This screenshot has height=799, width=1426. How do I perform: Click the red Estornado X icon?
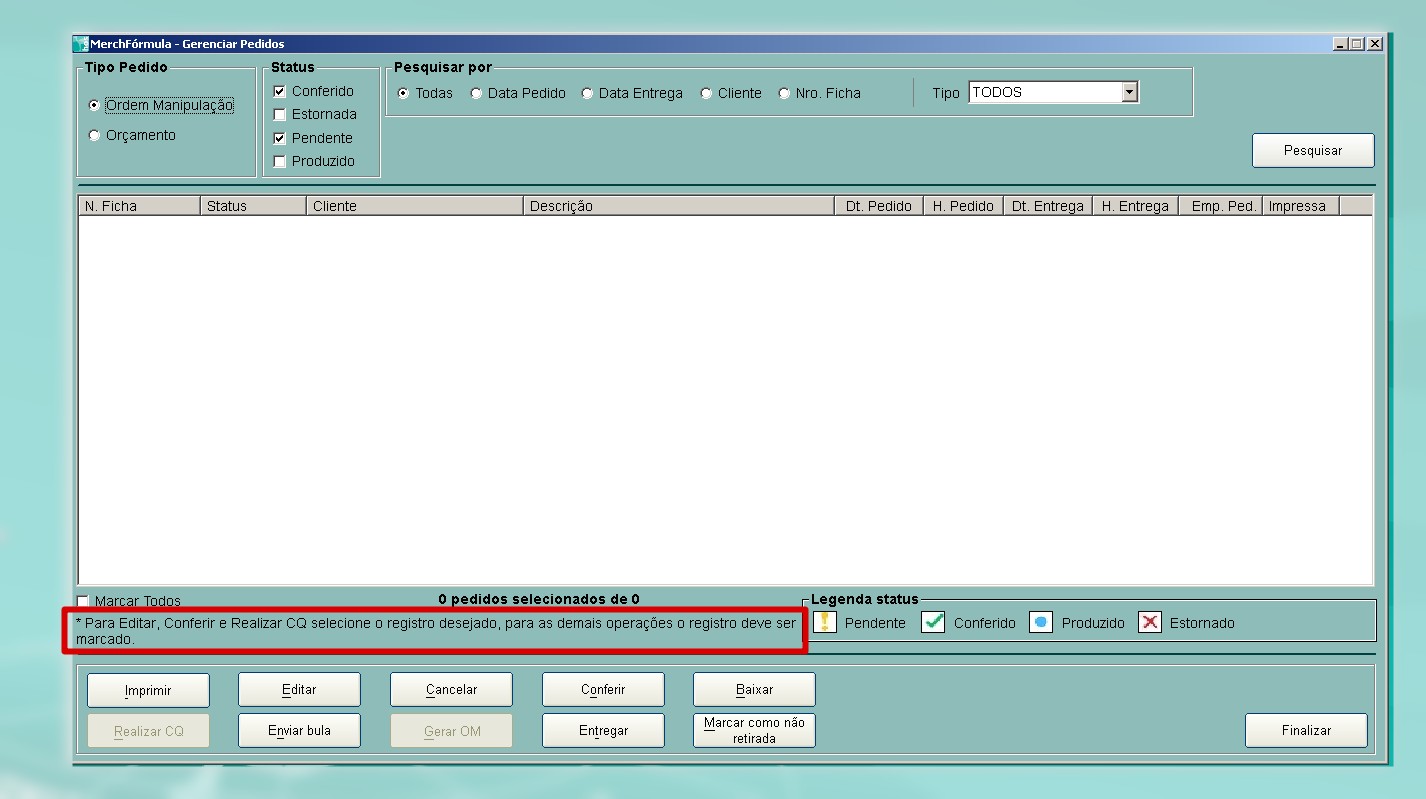pyautogui.click(x=1150, y=623)
